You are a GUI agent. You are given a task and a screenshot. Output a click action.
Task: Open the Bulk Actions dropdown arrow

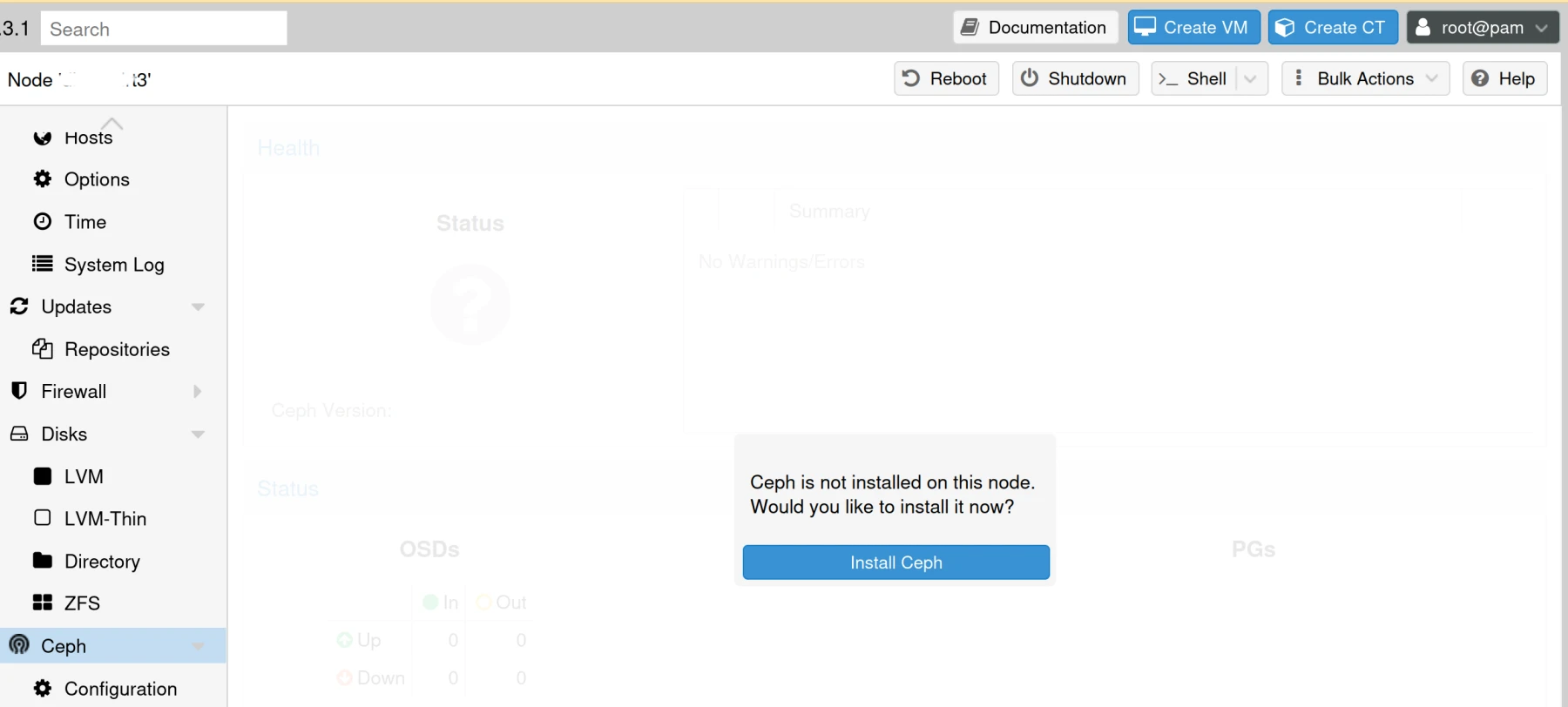1431,78
